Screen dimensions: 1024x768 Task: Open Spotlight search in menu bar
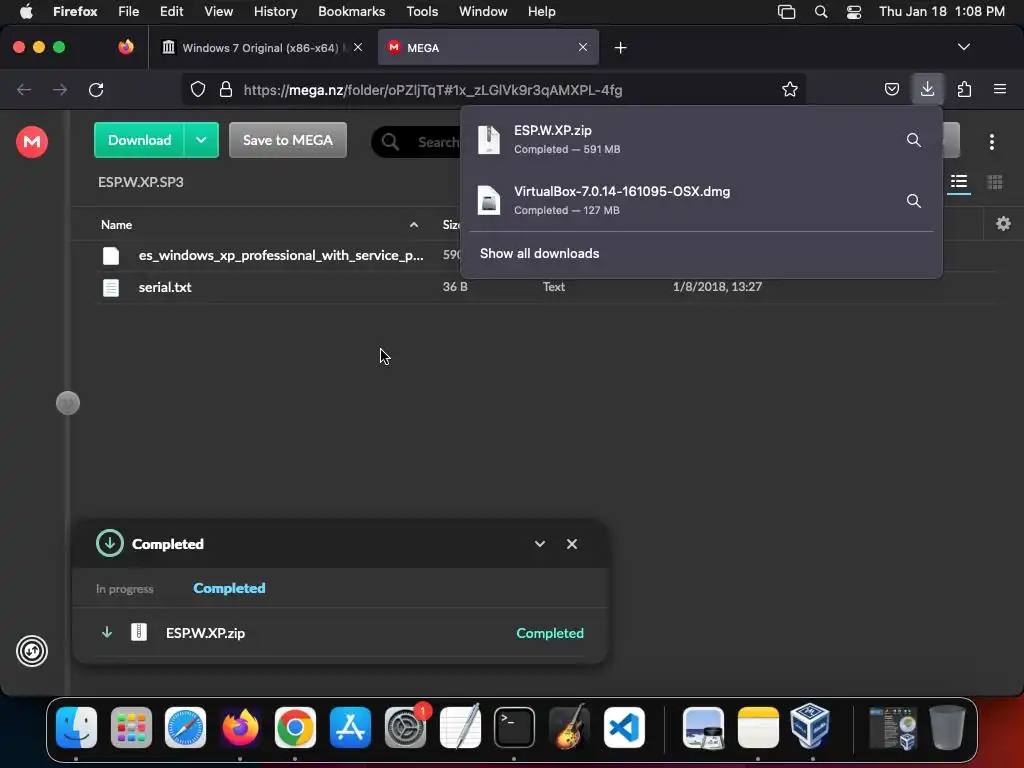pos(821,12)
